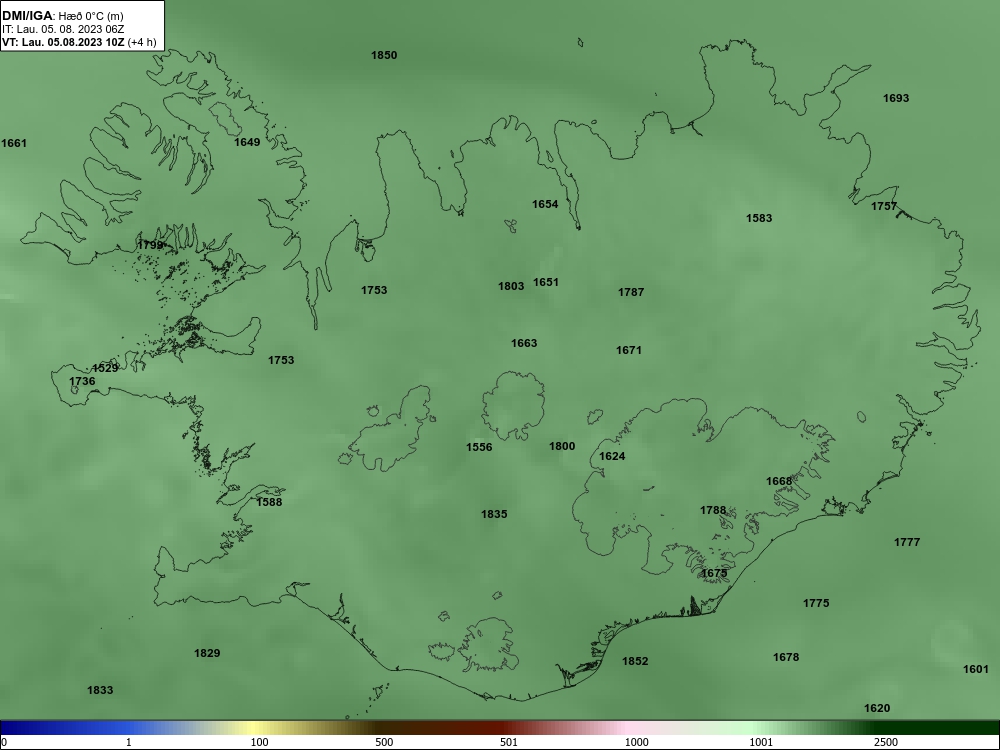This screenshot has width=1000, height=750.
Task: Select the 1788 value on the southeast glacier
Action: point(713,510)
